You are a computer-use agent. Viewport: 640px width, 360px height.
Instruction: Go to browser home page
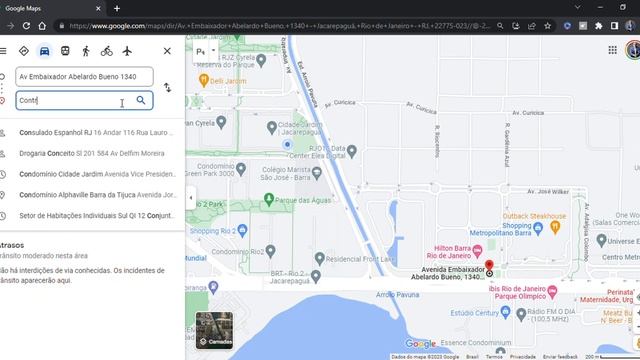pyautogui.click(x=42, y=26)
